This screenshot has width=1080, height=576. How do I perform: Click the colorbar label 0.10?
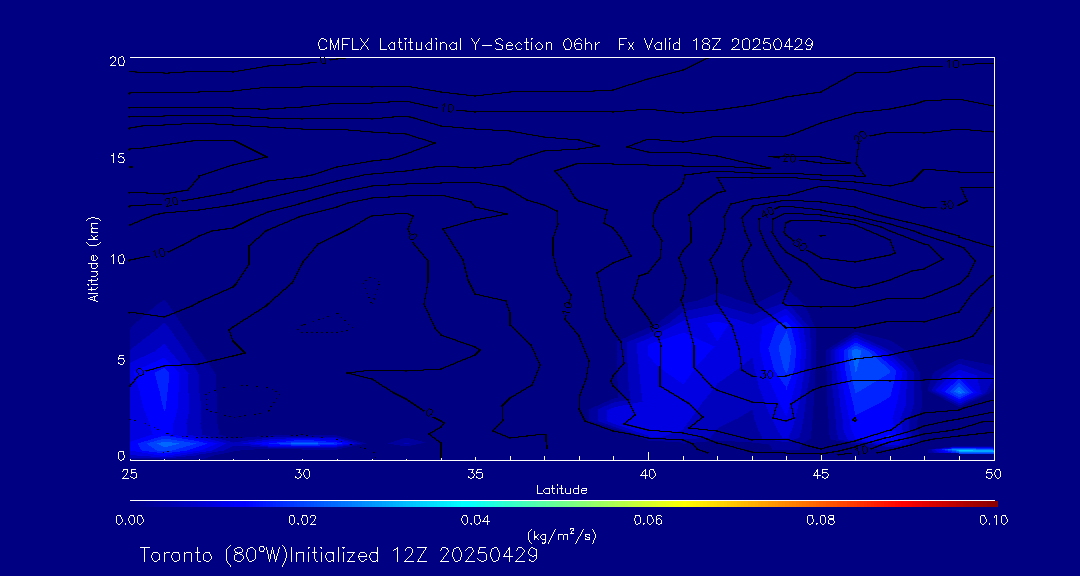pos(994,520)
